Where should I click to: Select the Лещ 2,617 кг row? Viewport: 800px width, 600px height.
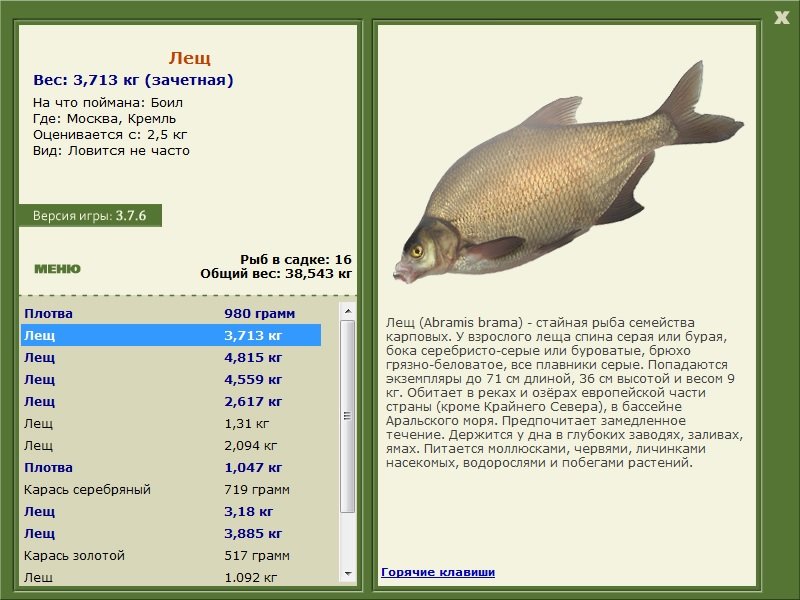point(170,401)
